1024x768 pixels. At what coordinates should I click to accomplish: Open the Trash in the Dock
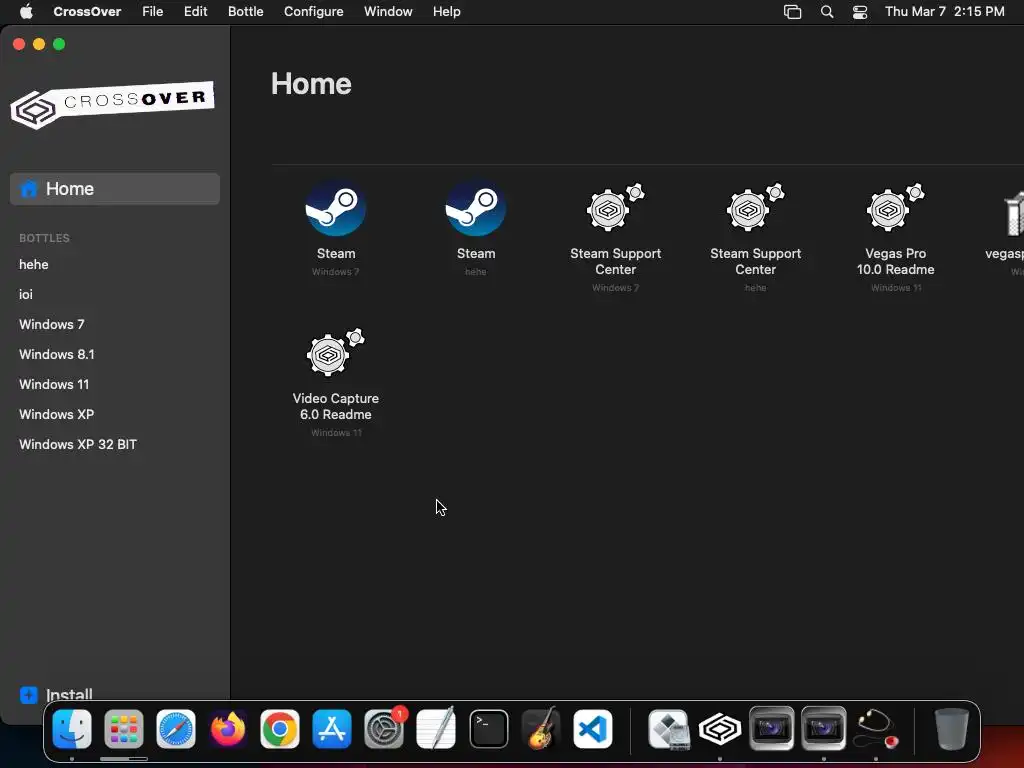click(x=952, y=729)
